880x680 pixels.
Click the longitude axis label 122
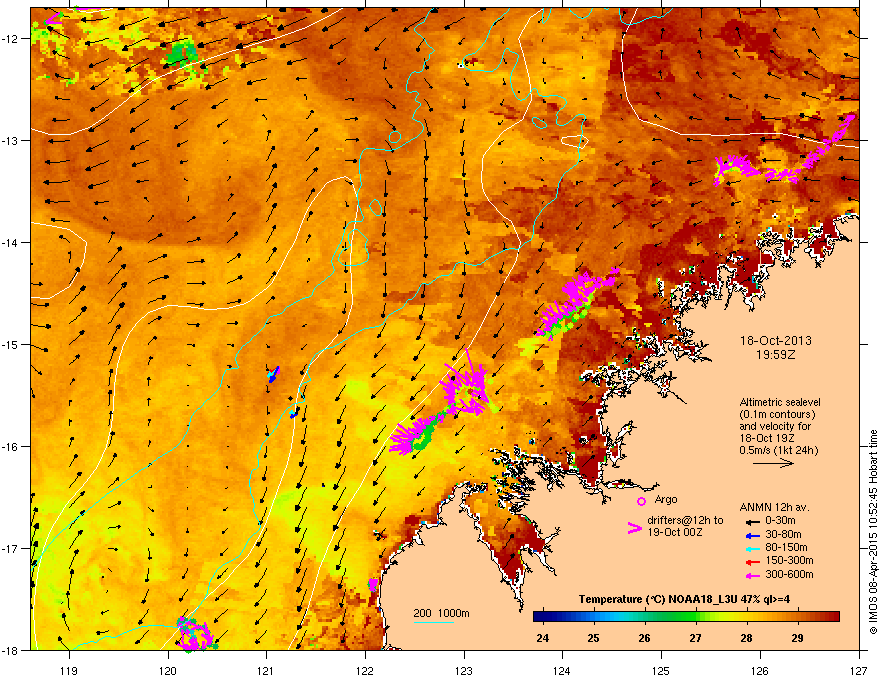coord(365,670)
